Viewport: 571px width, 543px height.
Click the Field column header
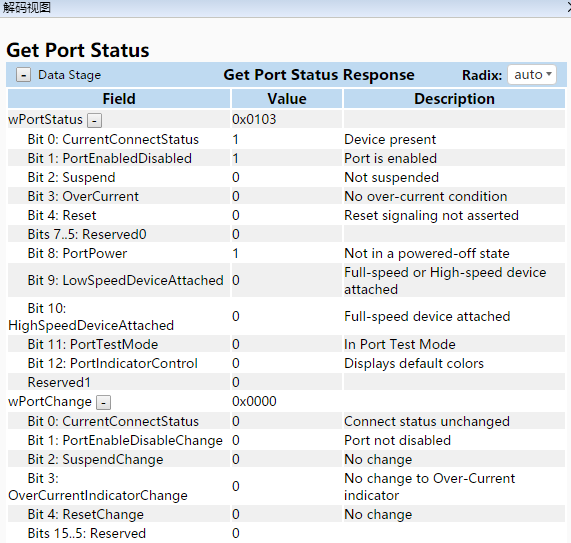pyautogui.click(x=119, y=99)
